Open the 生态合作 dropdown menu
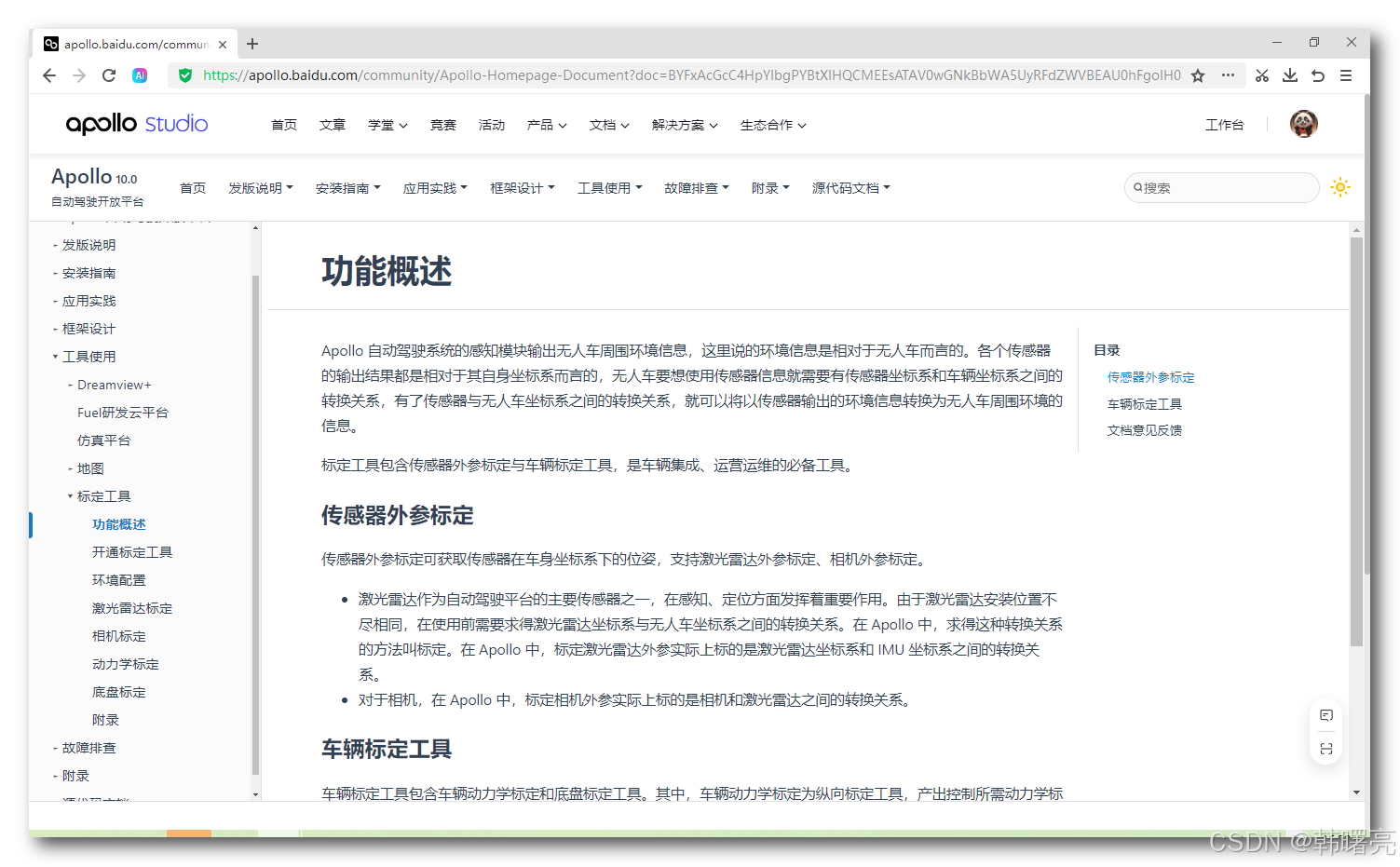The width and height of the screenshot is (1400, 867). point(773,125)
